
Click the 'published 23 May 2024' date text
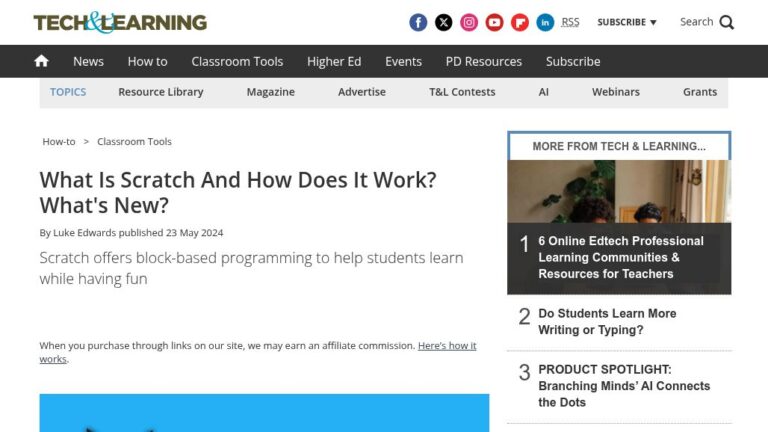coord(171,233)
